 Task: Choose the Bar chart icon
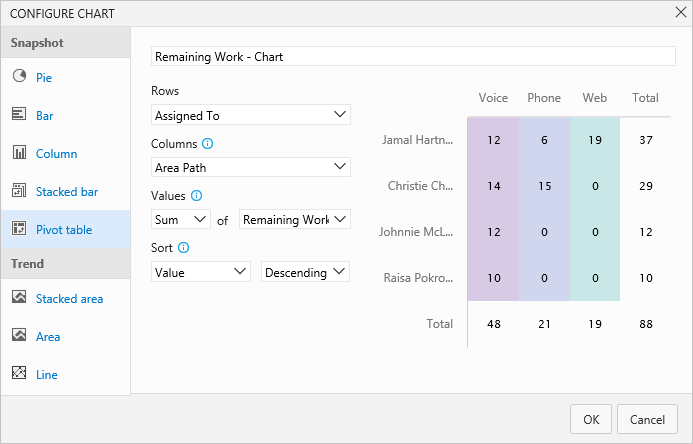[x=19, y=115]
